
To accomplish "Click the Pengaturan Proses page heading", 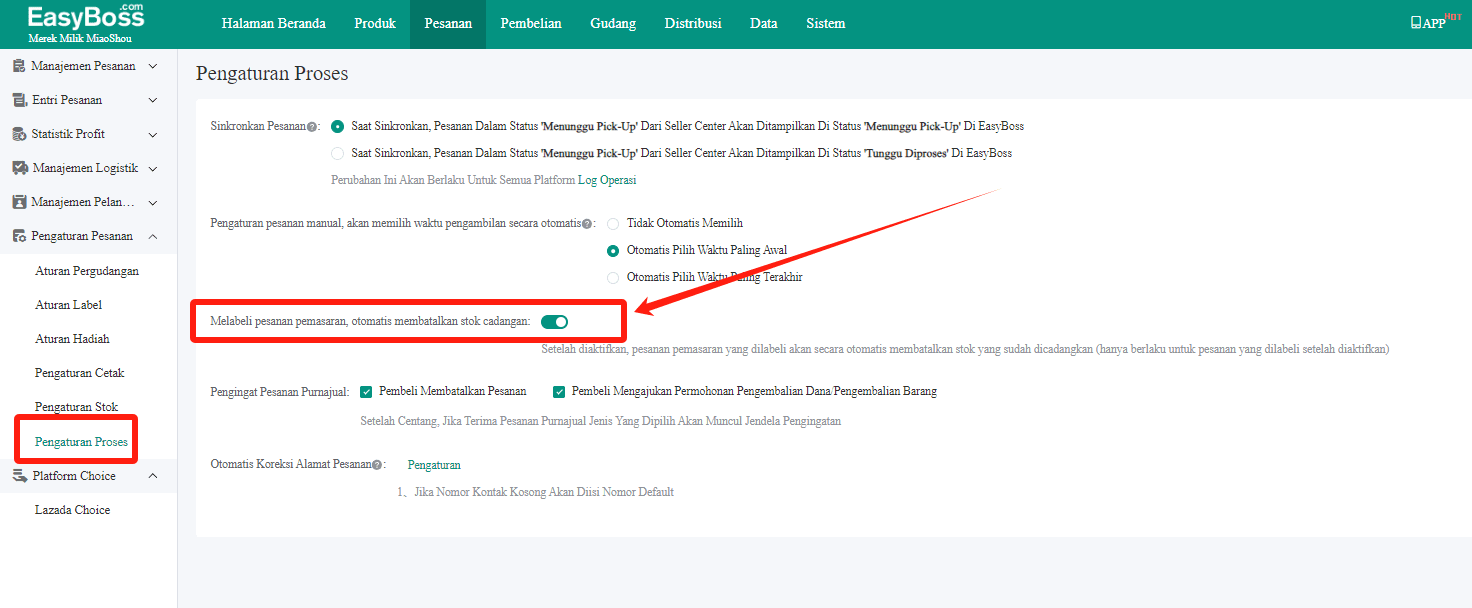I will tap(272, 74).
